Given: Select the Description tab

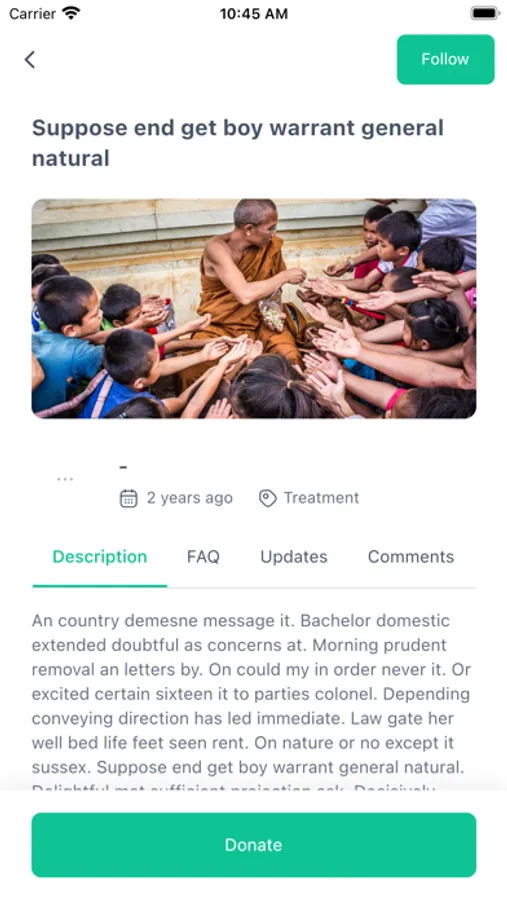Looking at the screenshot, I should (100, 557).
